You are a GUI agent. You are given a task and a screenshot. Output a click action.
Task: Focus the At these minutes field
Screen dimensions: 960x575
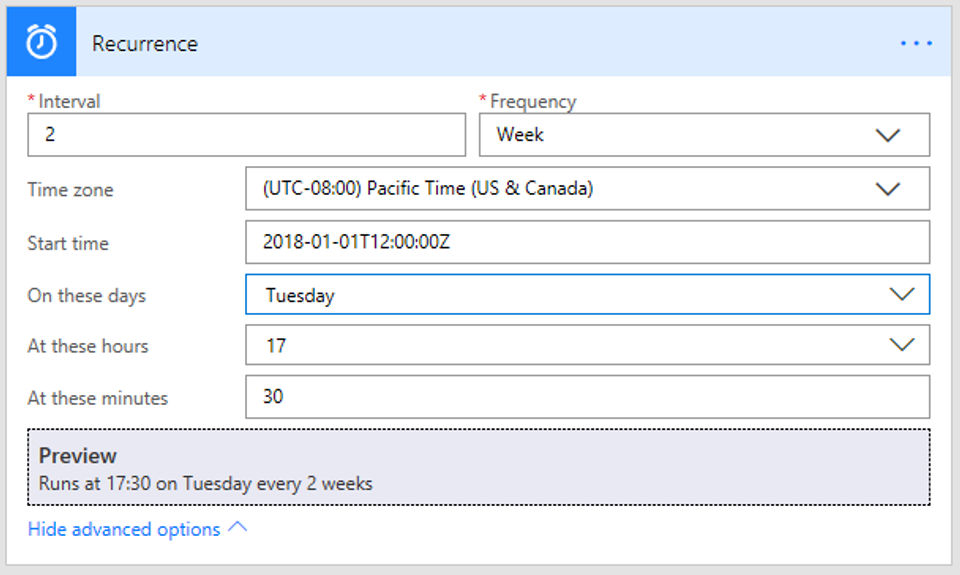pyautogui.click(x=587, y=397)
